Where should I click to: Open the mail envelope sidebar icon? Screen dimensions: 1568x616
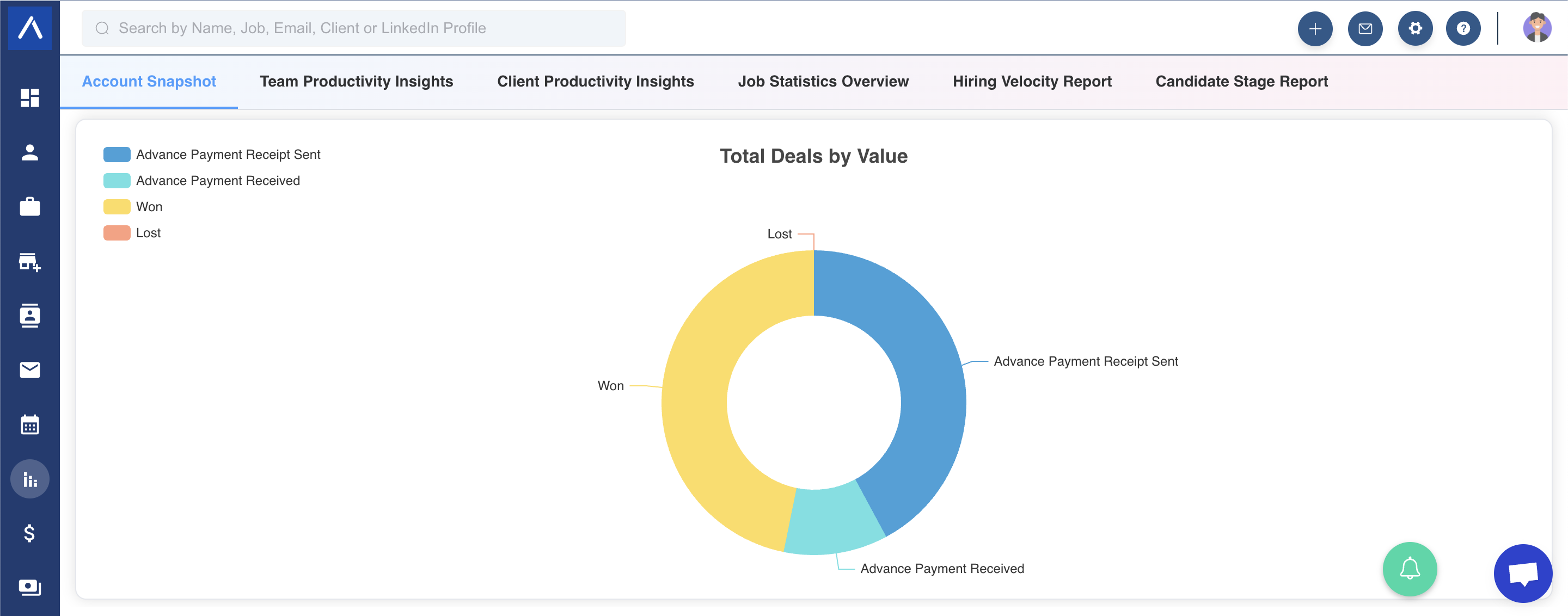tap(30, 369)
